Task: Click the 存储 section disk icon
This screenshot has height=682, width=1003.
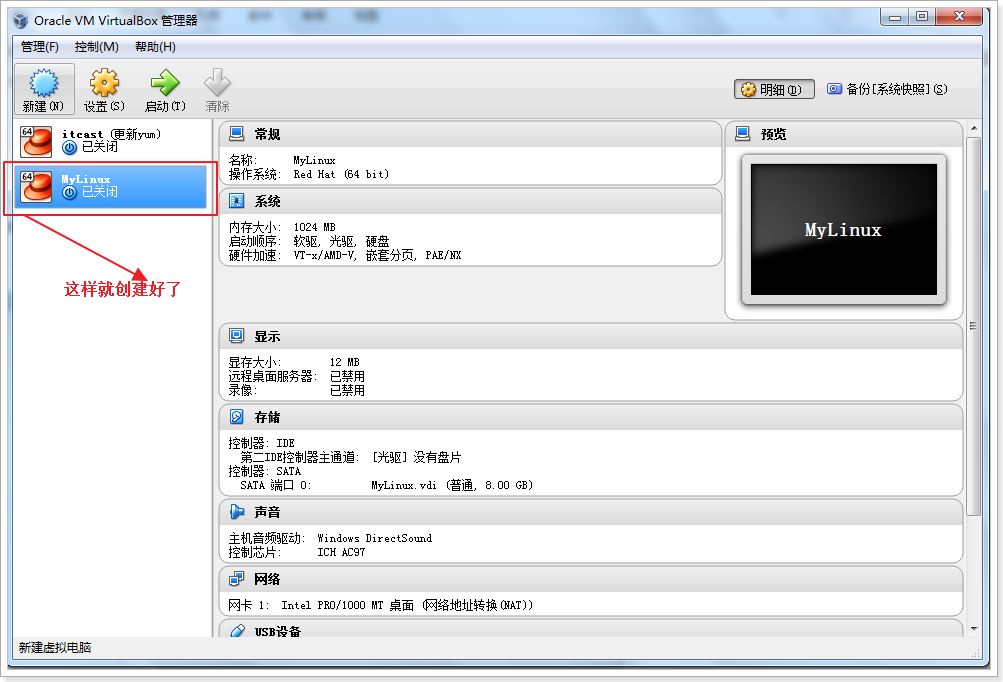Action: 237,417
